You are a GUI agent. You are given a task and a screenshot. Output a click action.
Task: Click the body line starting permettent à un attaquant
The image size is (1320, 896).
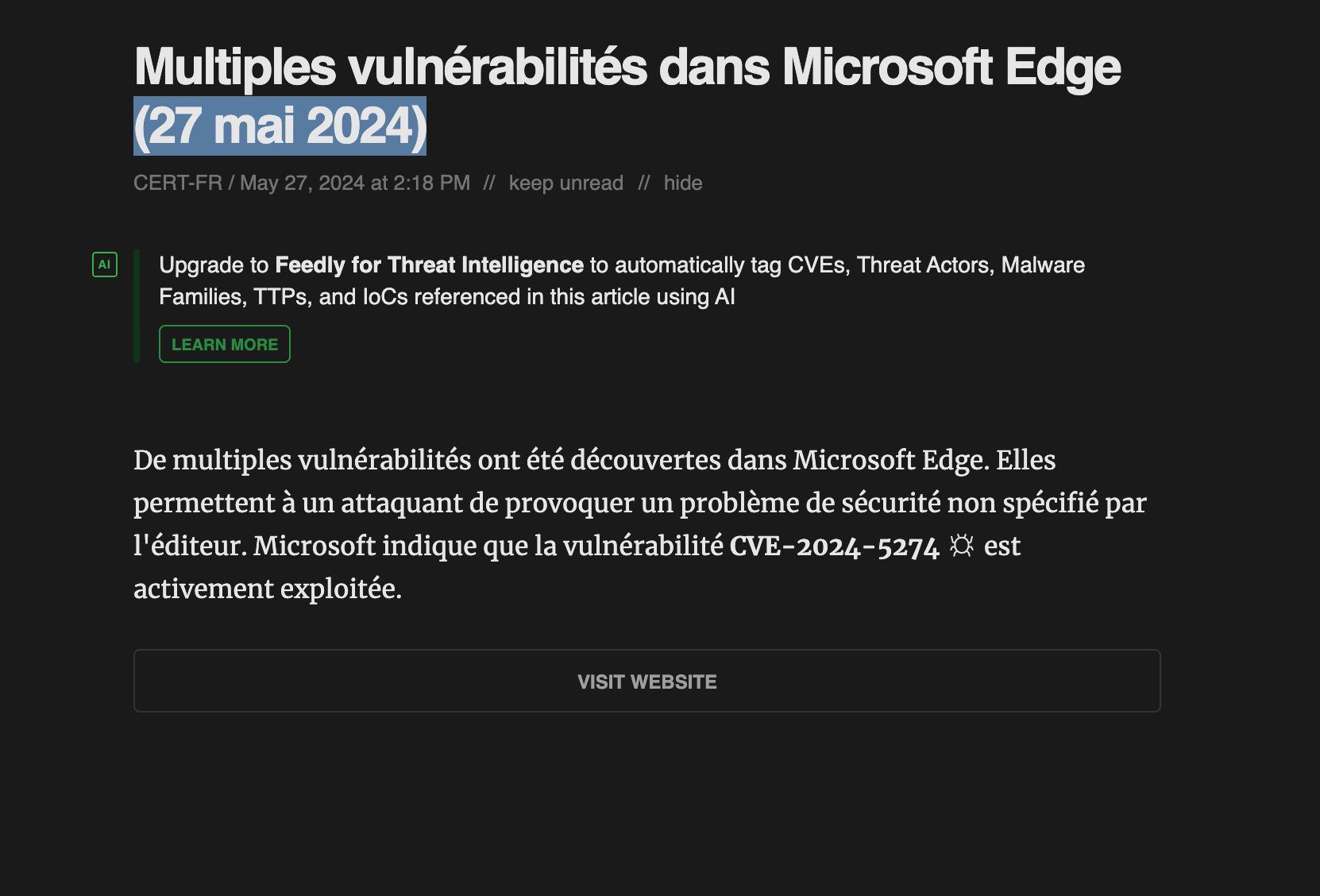[x=640, y=504]
